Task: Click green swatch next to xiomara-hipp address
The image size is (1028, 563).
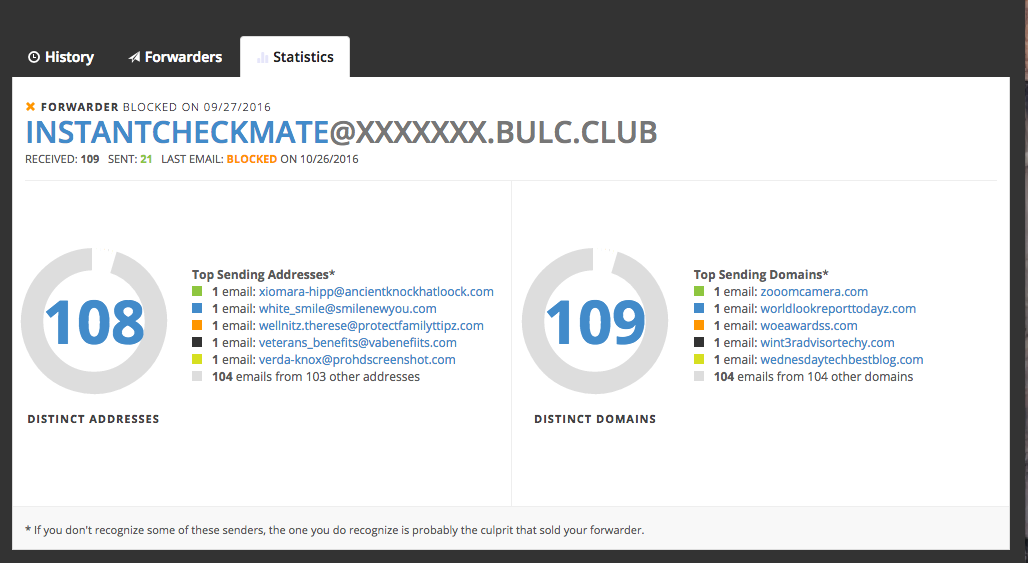Action: point(197,291)
